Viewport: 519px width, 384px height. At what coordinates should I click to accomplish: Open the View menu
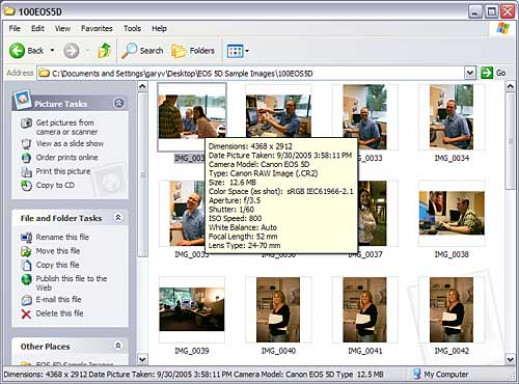63,28
